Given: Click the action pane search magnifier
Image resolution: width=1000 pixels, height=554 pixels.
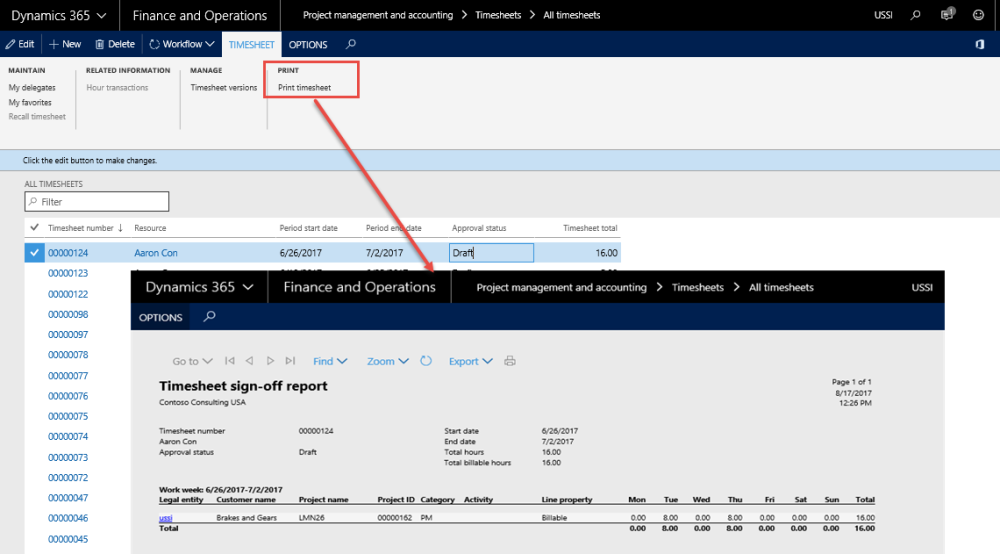Looking at the screenshot, I should click(351, 44).
